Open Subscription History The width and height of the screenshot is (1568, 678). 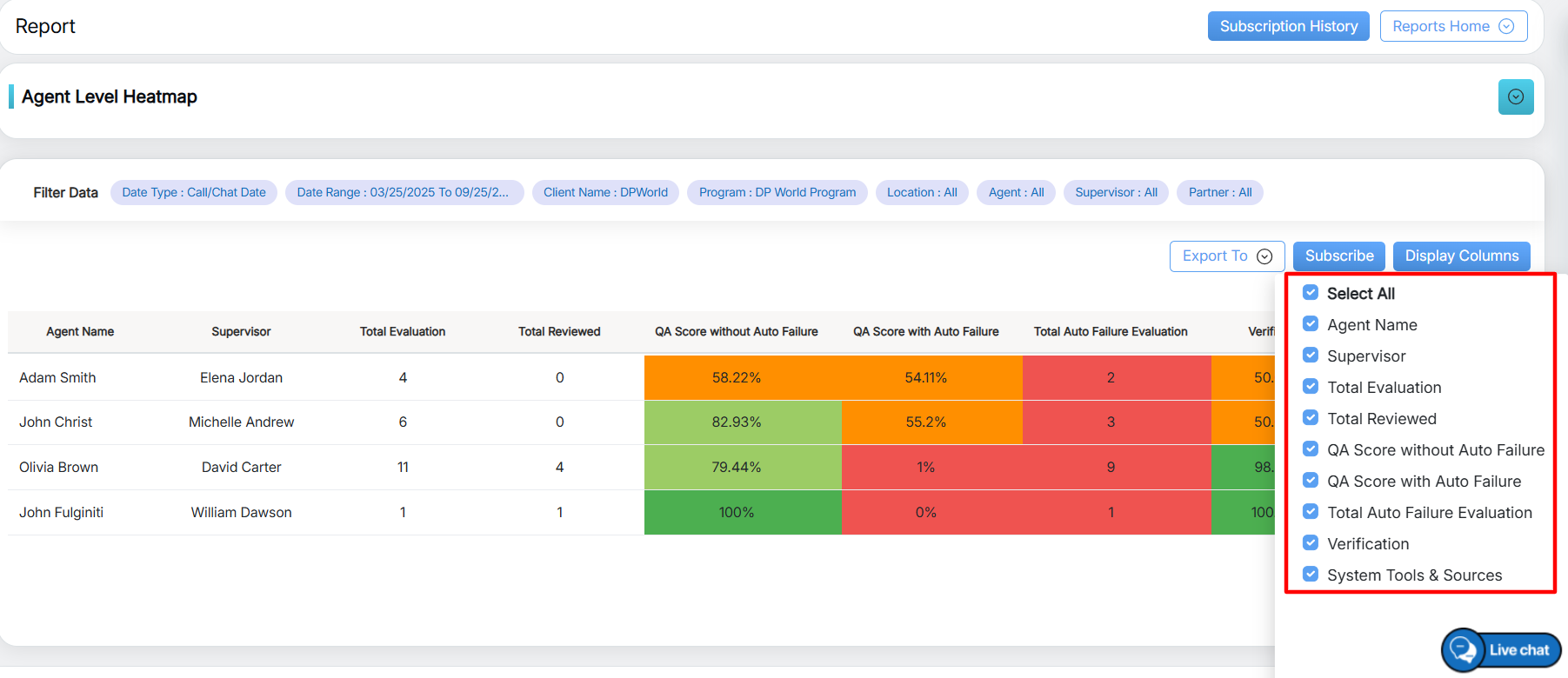coord(1288,26)
